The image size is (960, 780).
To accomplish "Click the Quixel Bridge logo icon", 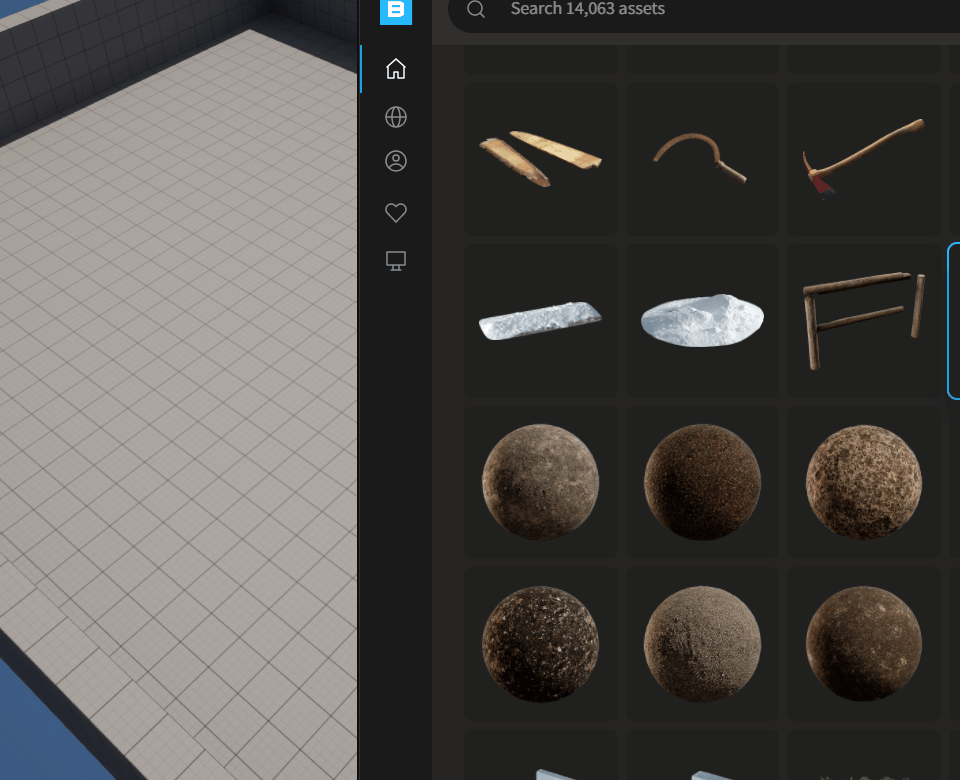I will click(396, 11).
